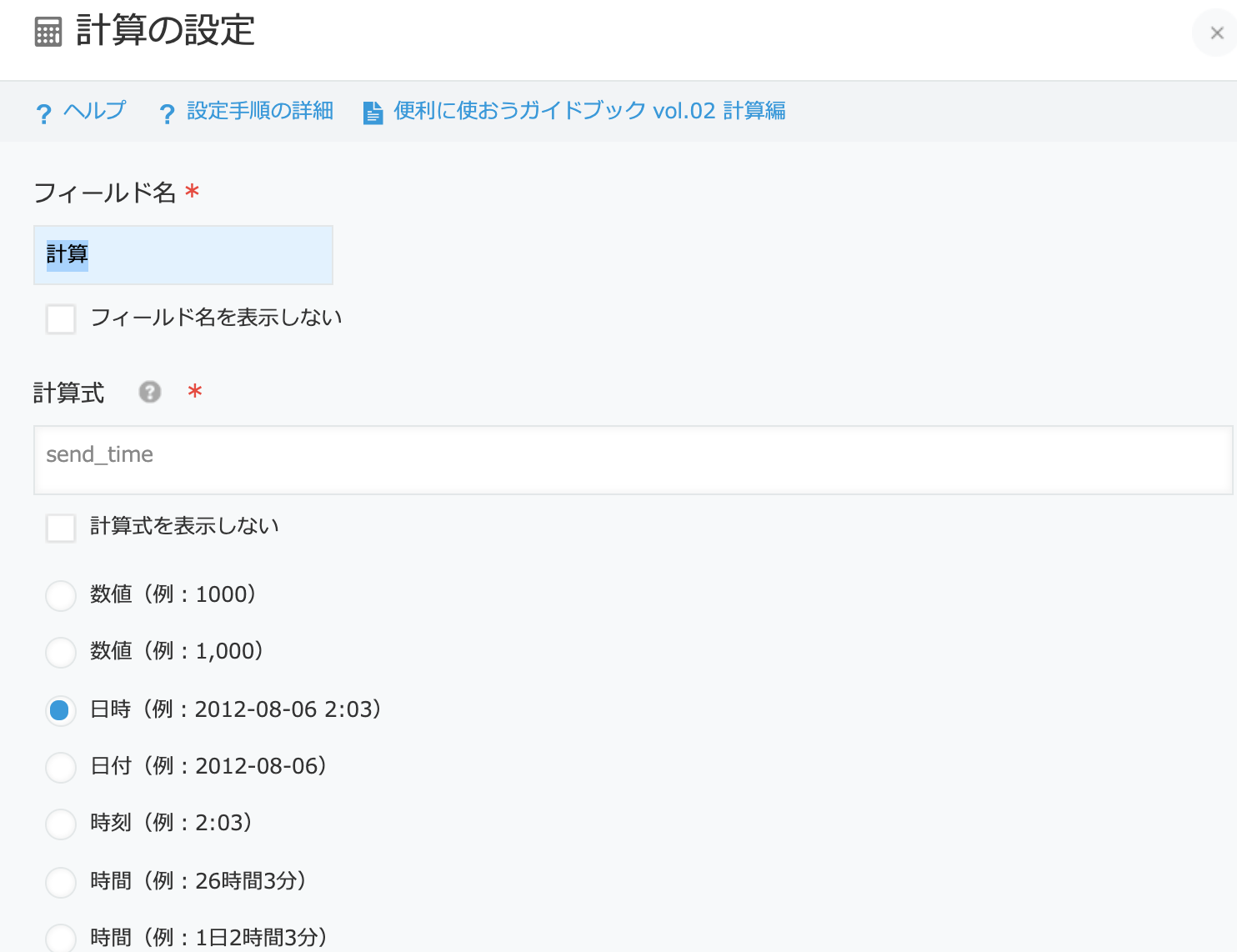The width and height of the screenshot is (1237, 952).
Task: Select the 時間（例：1日2時間3分） option
Action: point(60,939)
